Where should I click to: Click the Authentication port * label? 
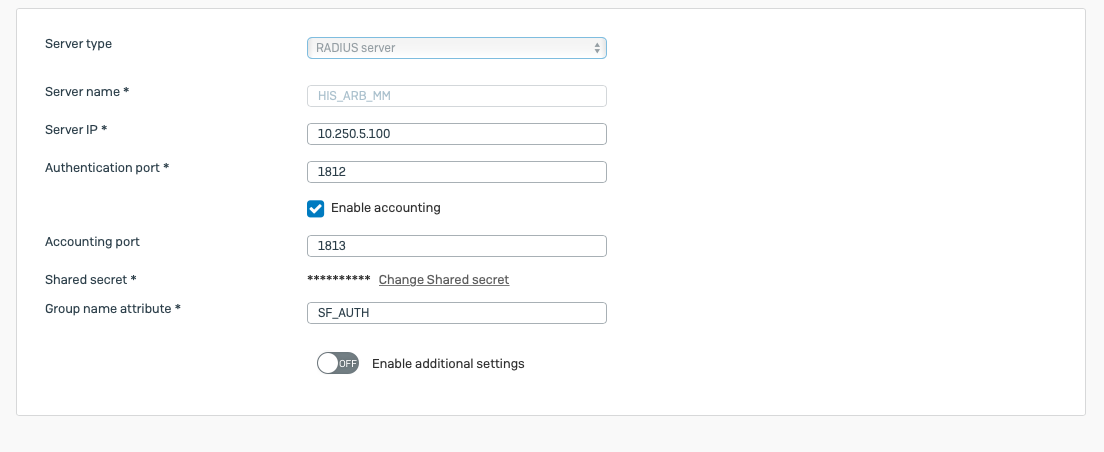point(107,167)
